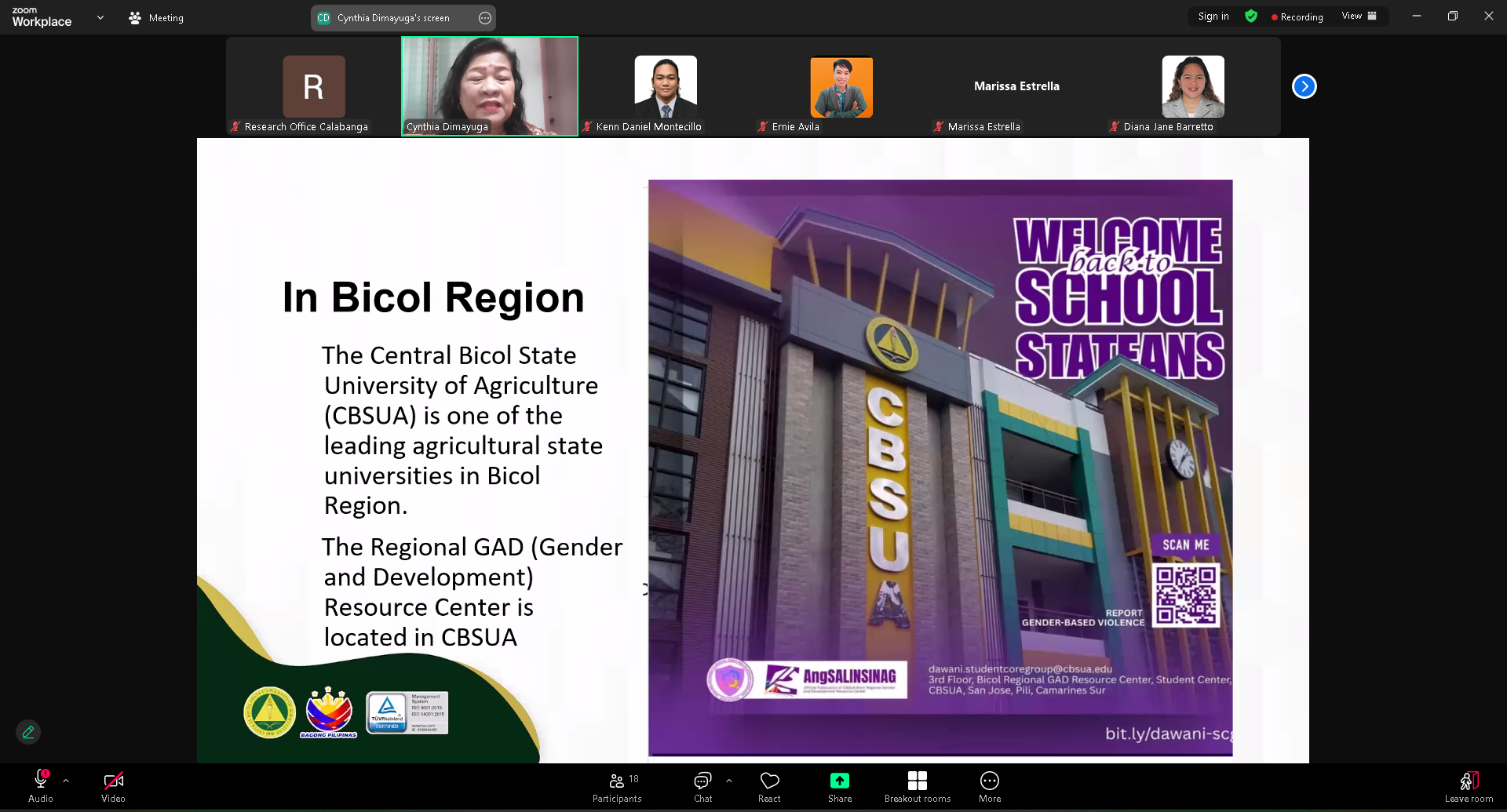This screenshot has width=1507, height=812.
Task: Open the Chat panel
Action: (702, 787)
